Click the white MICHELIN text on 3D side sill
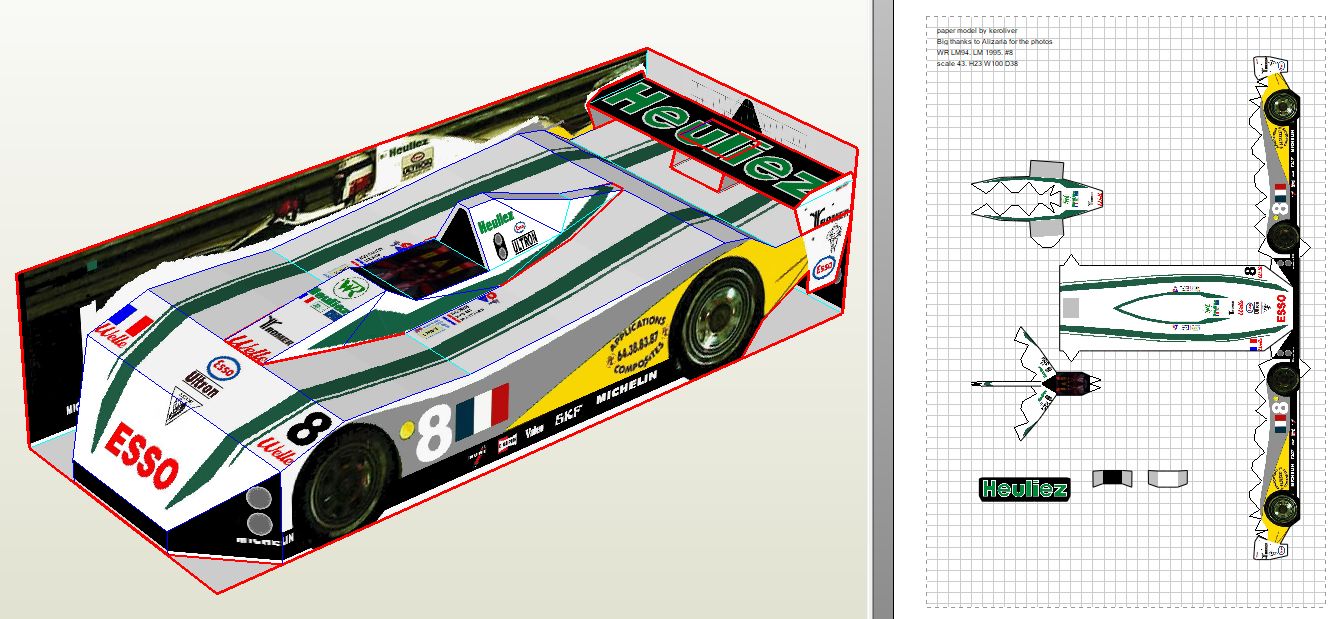Viewport: 1342px width, 619px height. point(627,378)
